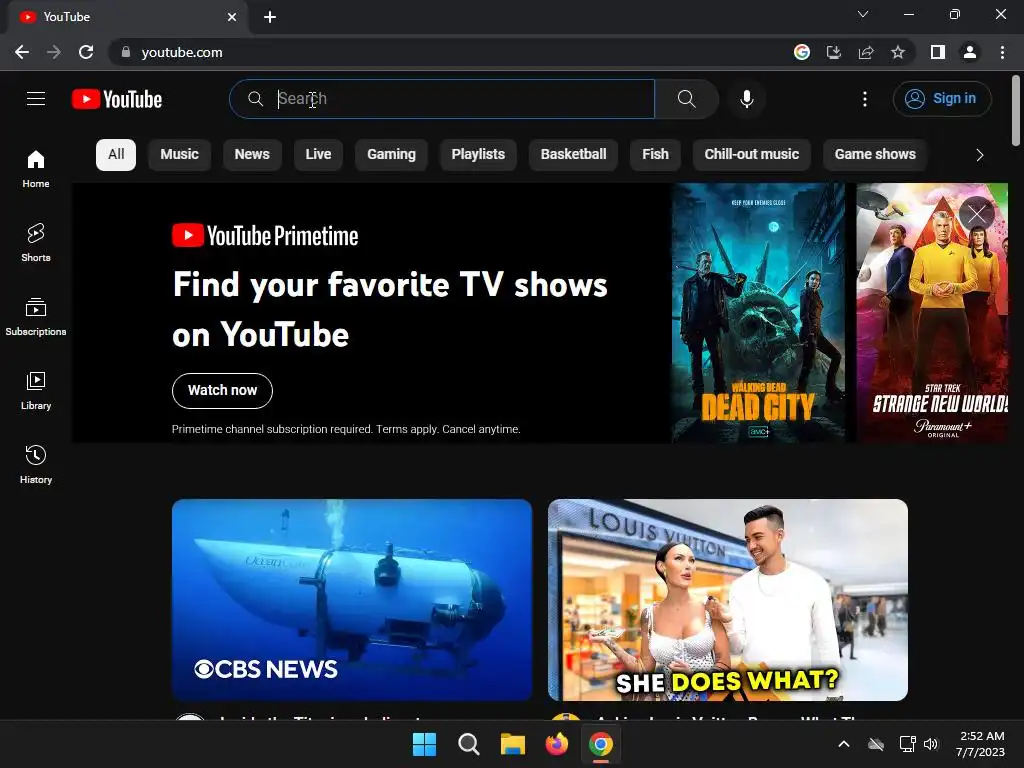The image size is (1024, 768).
Task: Open the Strange New Worlds poster
Action: coord(932,313)
